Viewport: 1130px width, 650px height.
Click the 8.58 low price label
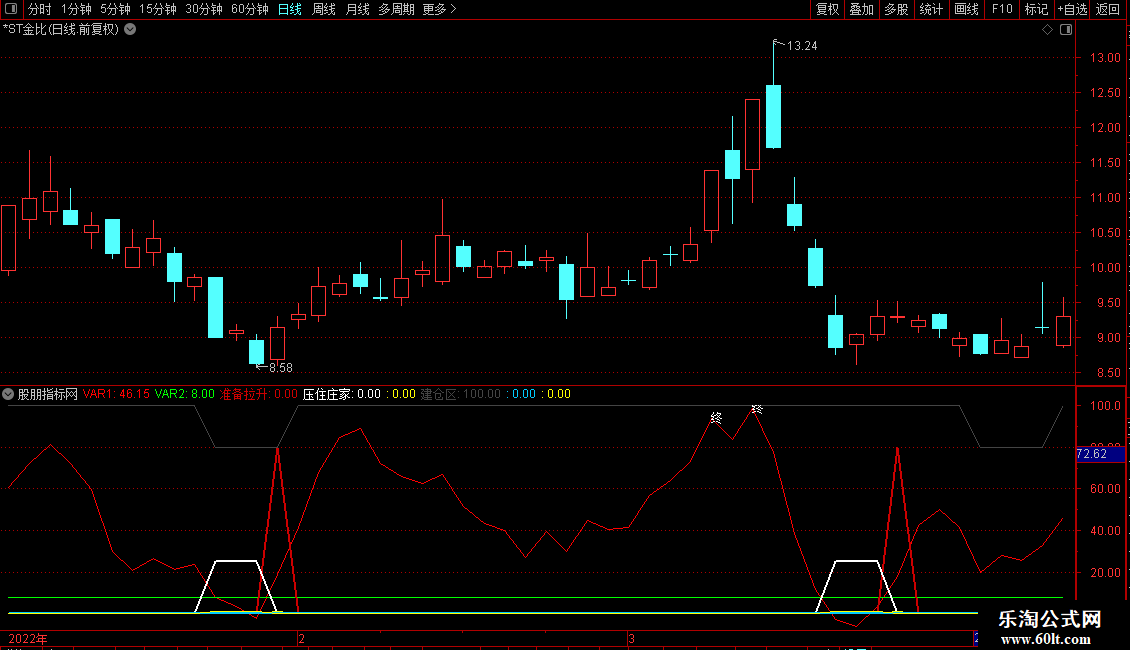pyautogui.click(x=281, y=368)
